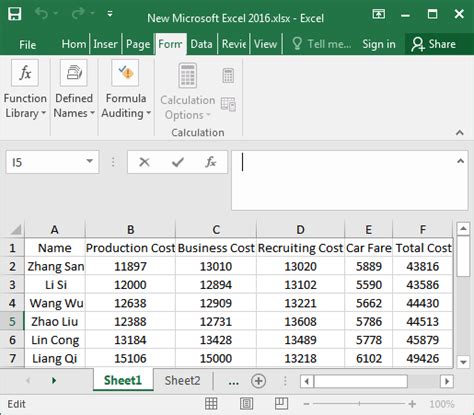Switch to the Sheet2 tab
This screenshot has width=474, height=415.
point(182,380)
